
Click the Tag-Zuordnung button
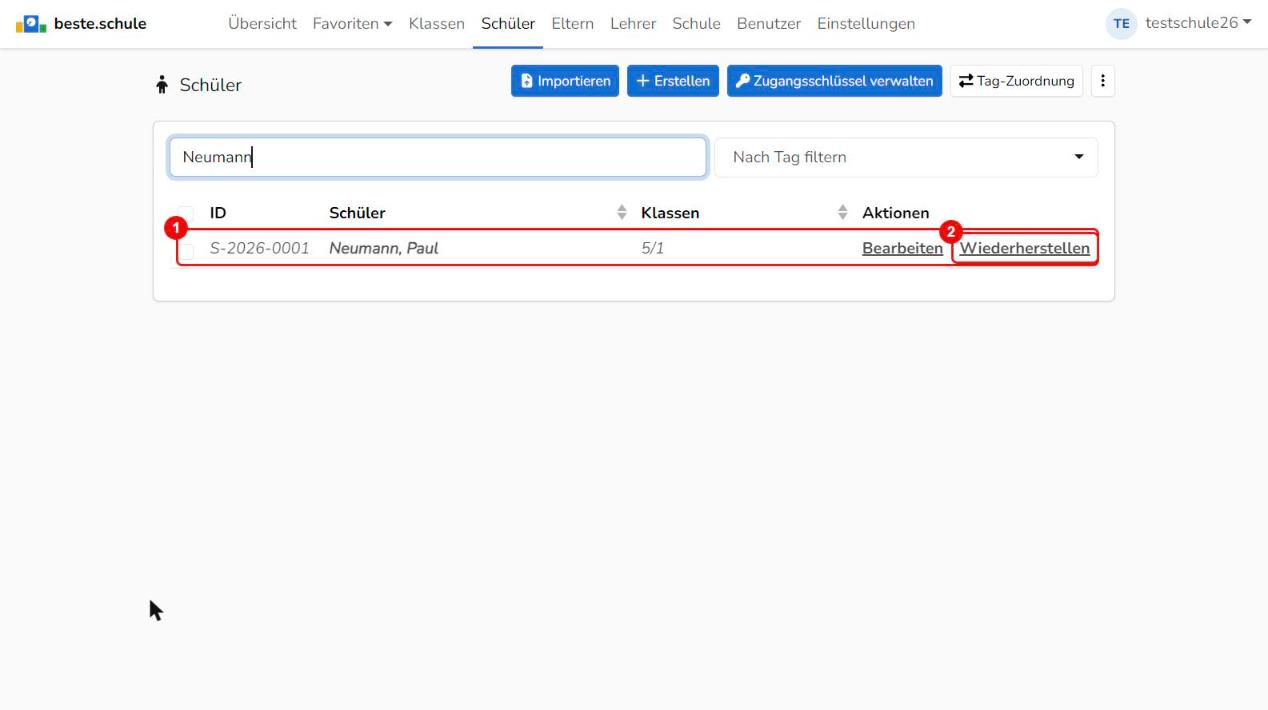[1016, 81]
